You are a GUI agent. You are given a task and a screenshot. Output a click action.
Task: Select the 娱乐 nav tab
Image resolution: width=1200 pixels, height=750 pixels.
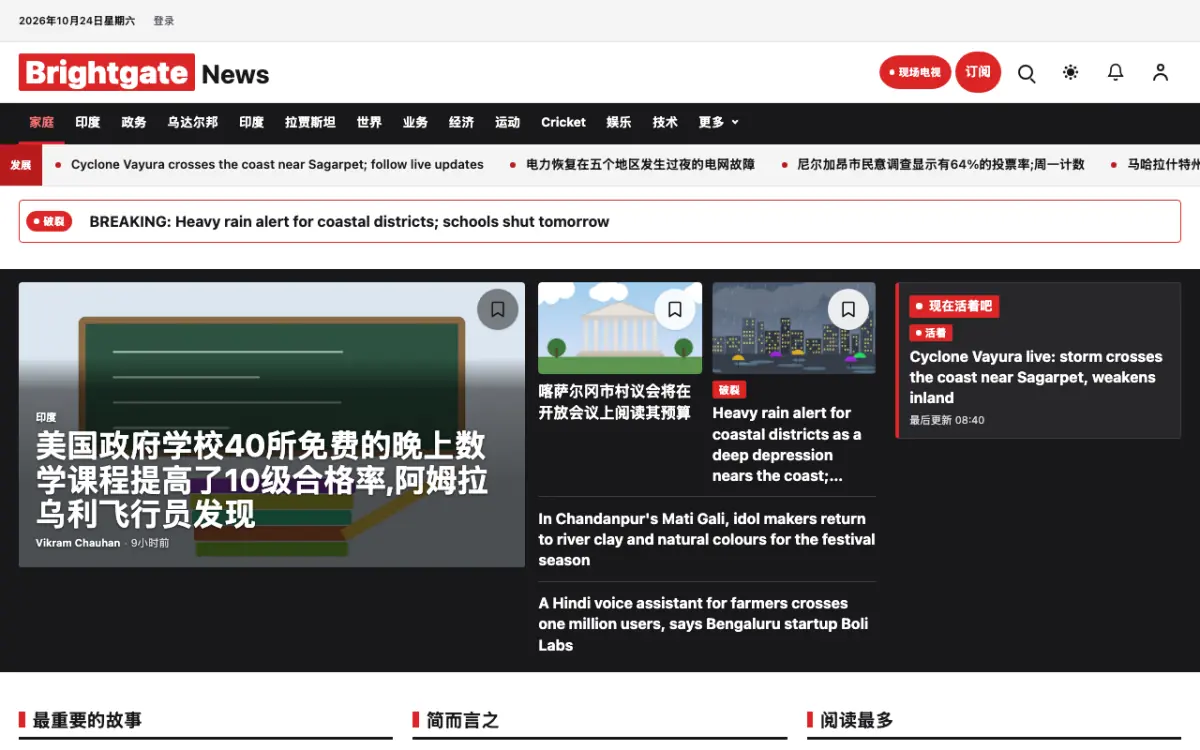(619, 122)
